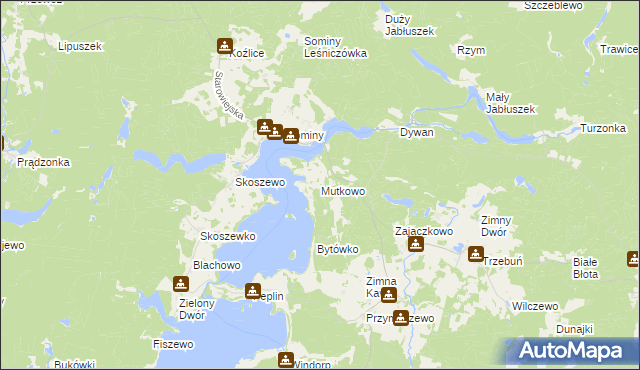Select the Skoszewko place name
The width and height of the screenshot is (640, 370).
228,236
